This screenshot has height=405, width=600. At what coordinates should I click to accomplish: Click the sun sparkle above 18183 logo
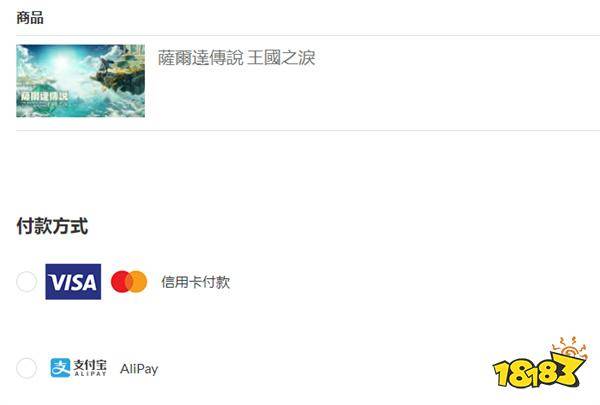pos(570,348)
